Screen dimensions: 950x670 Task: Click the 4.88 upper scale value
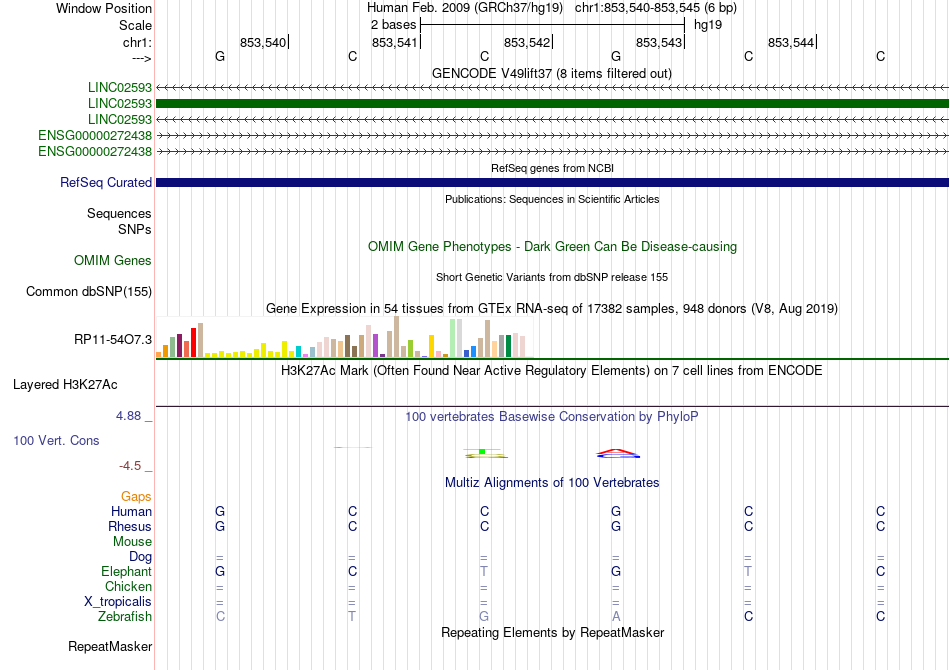pyautogui.click(x=128, y=416)
